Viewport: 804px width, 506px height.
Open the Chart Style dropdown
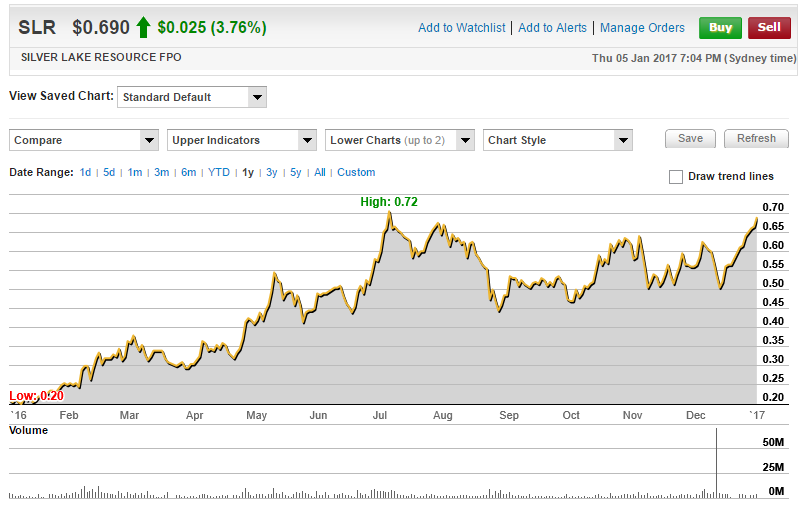coord(558,140)
